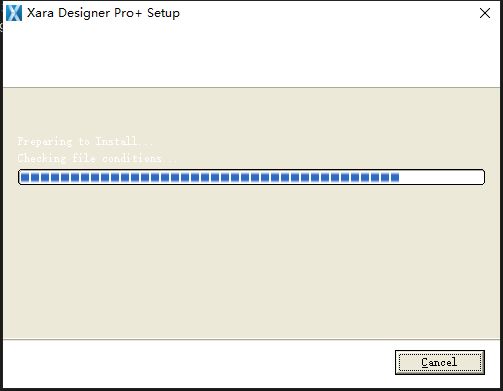Click the blank white header banner area
Screen dimensions: 503x391
click(x=251, y=55)
